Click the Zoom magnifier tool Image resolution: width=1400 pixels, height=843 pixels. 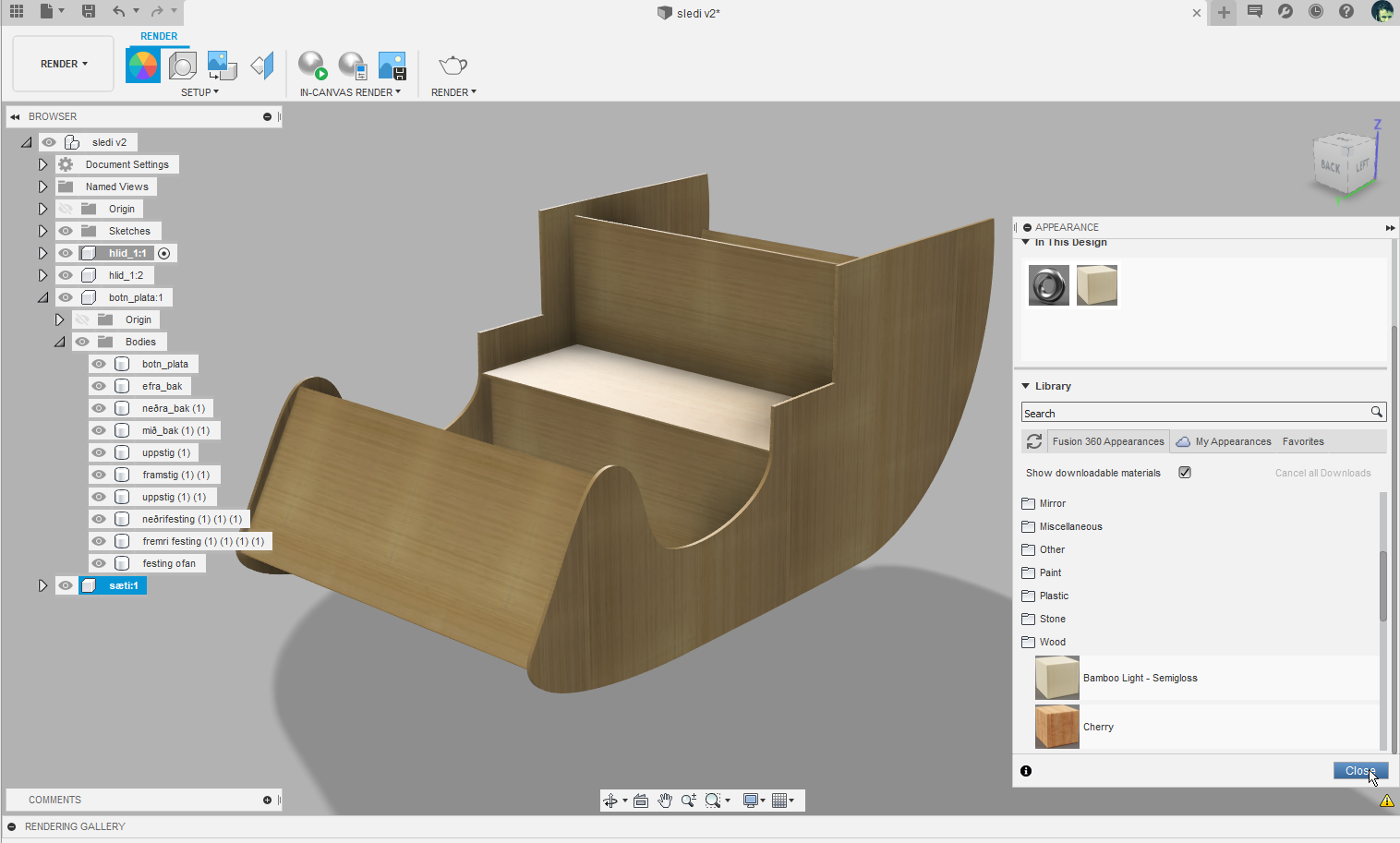(x=688, y=801)
